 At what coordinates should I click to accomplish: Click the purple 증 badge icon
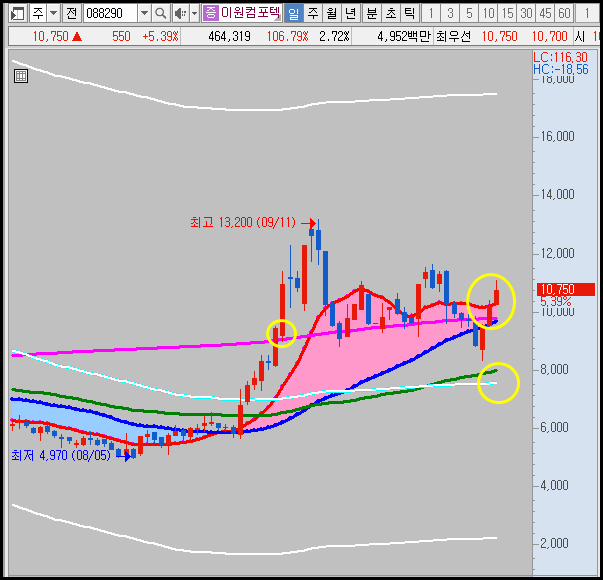pos(210,13)
